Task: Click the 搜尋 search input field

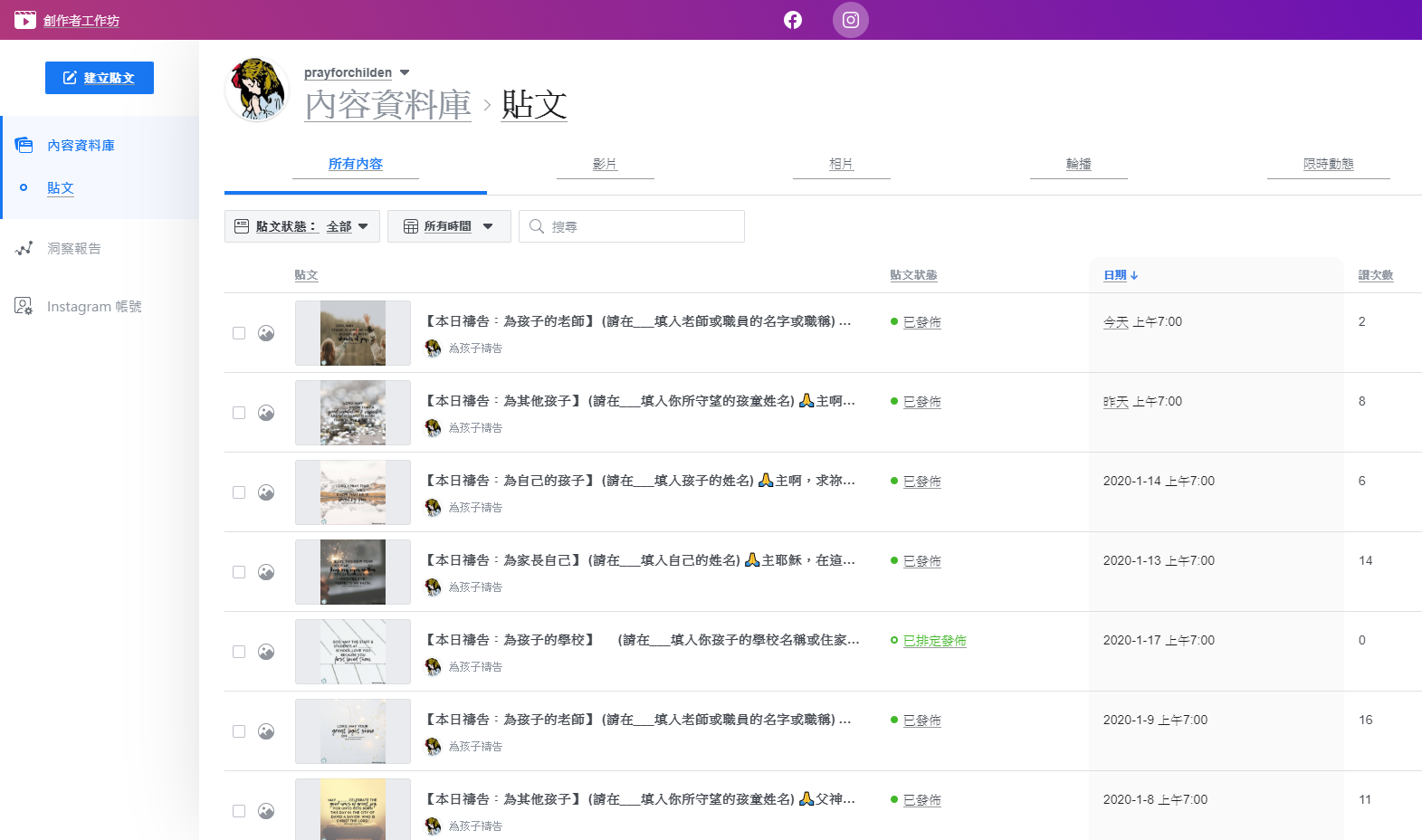Action: [643, 226]
